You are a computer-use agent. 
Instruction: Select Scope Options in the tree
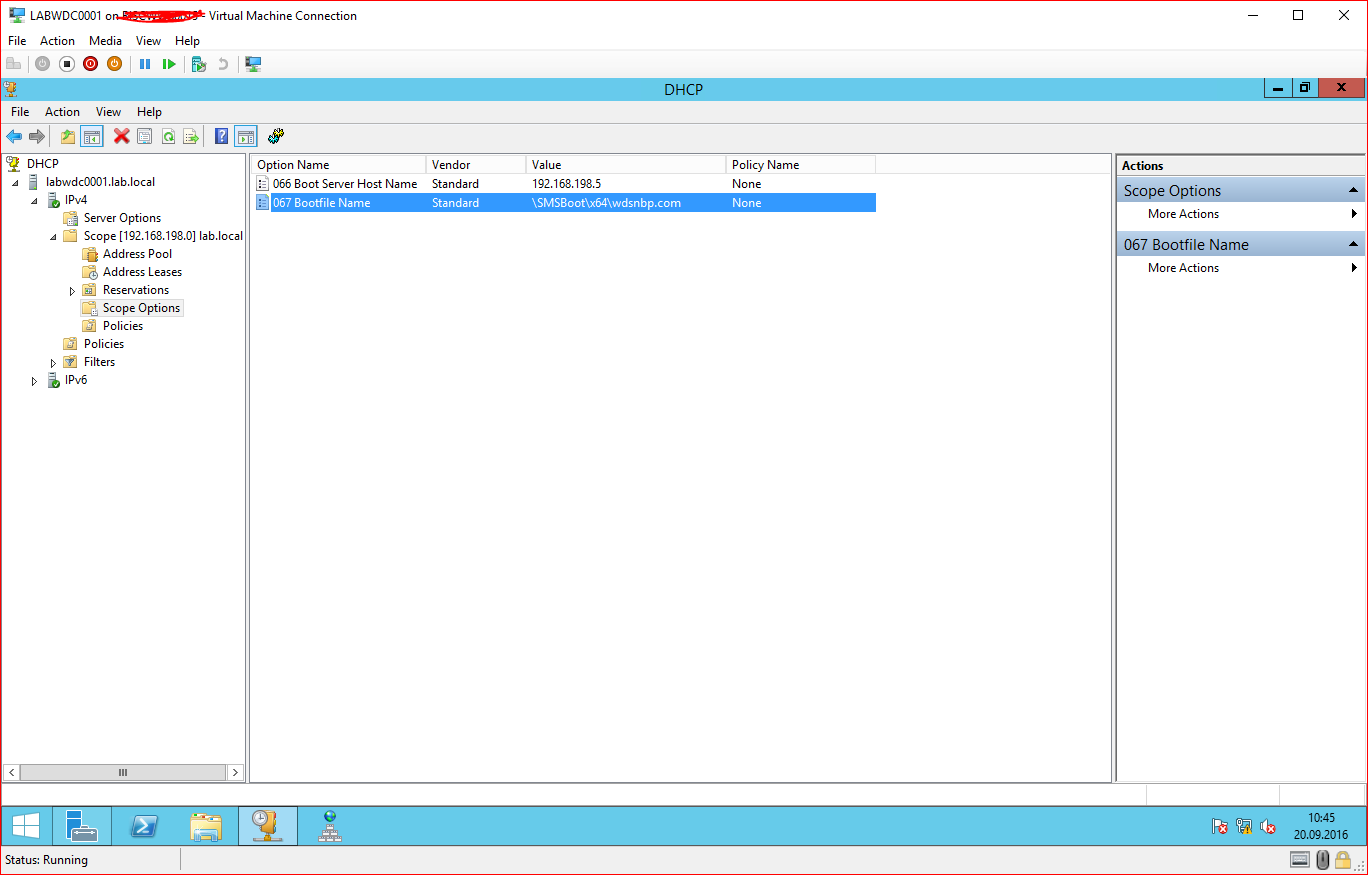[141, 308]
